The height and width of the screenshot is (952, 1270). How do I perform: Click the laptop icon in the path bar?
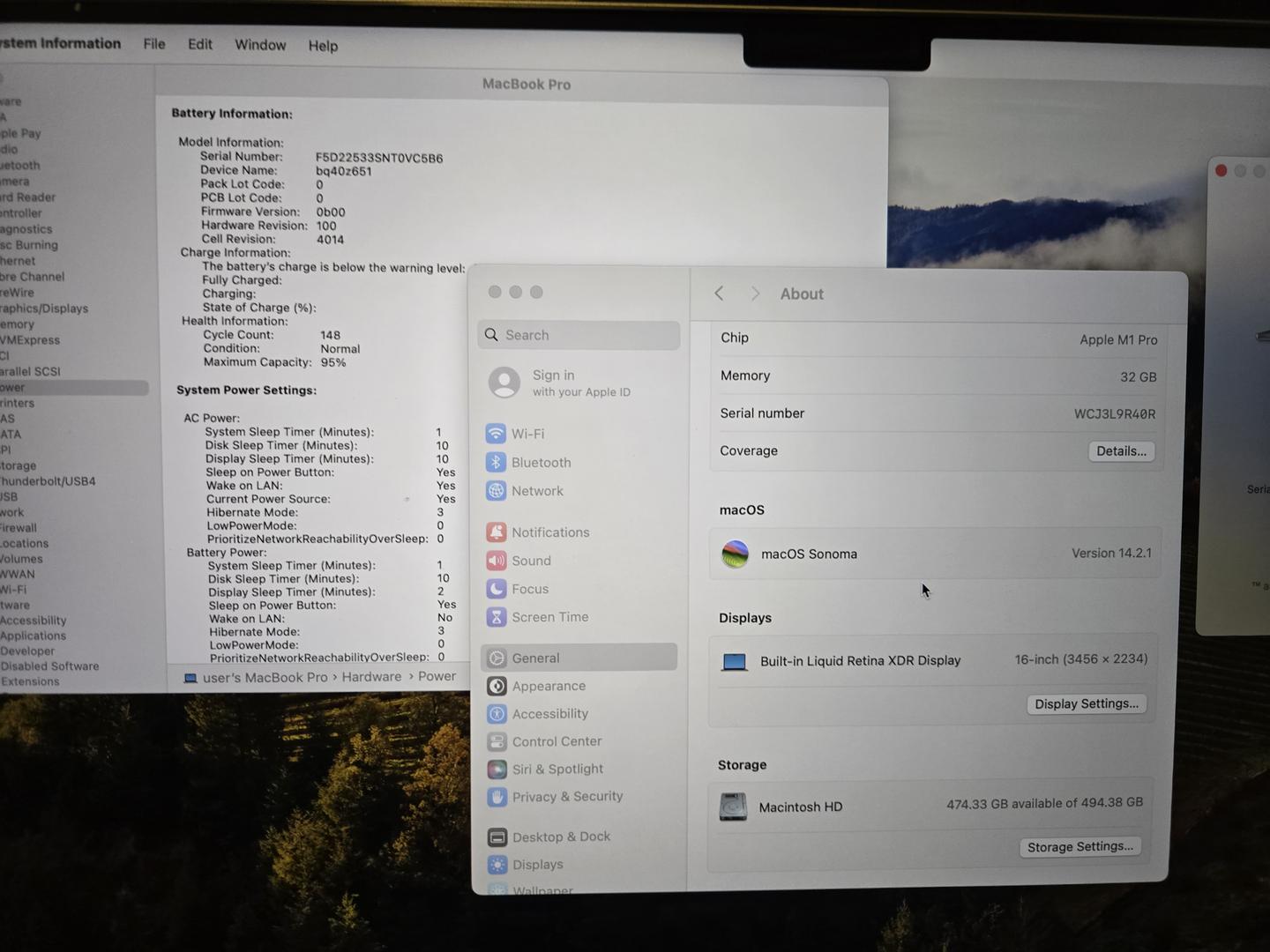(x=190, y=678)
